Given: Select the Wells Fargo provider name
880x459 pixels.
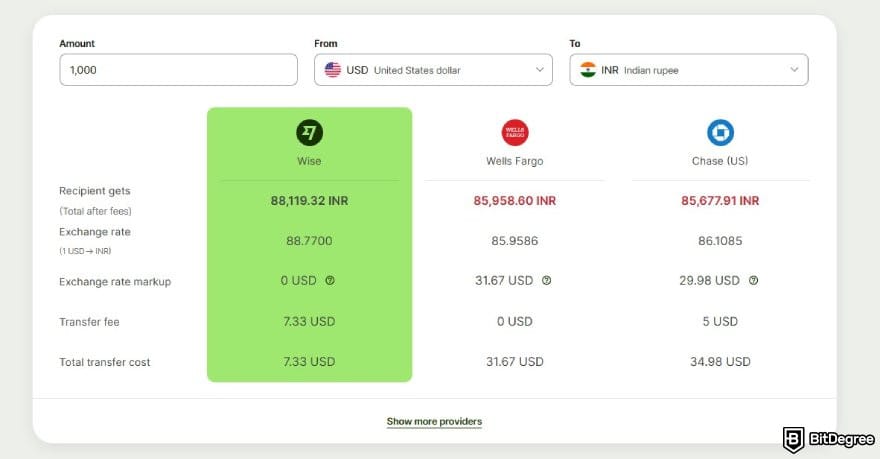Looking at the screenshot, I should tap(514, 160).
